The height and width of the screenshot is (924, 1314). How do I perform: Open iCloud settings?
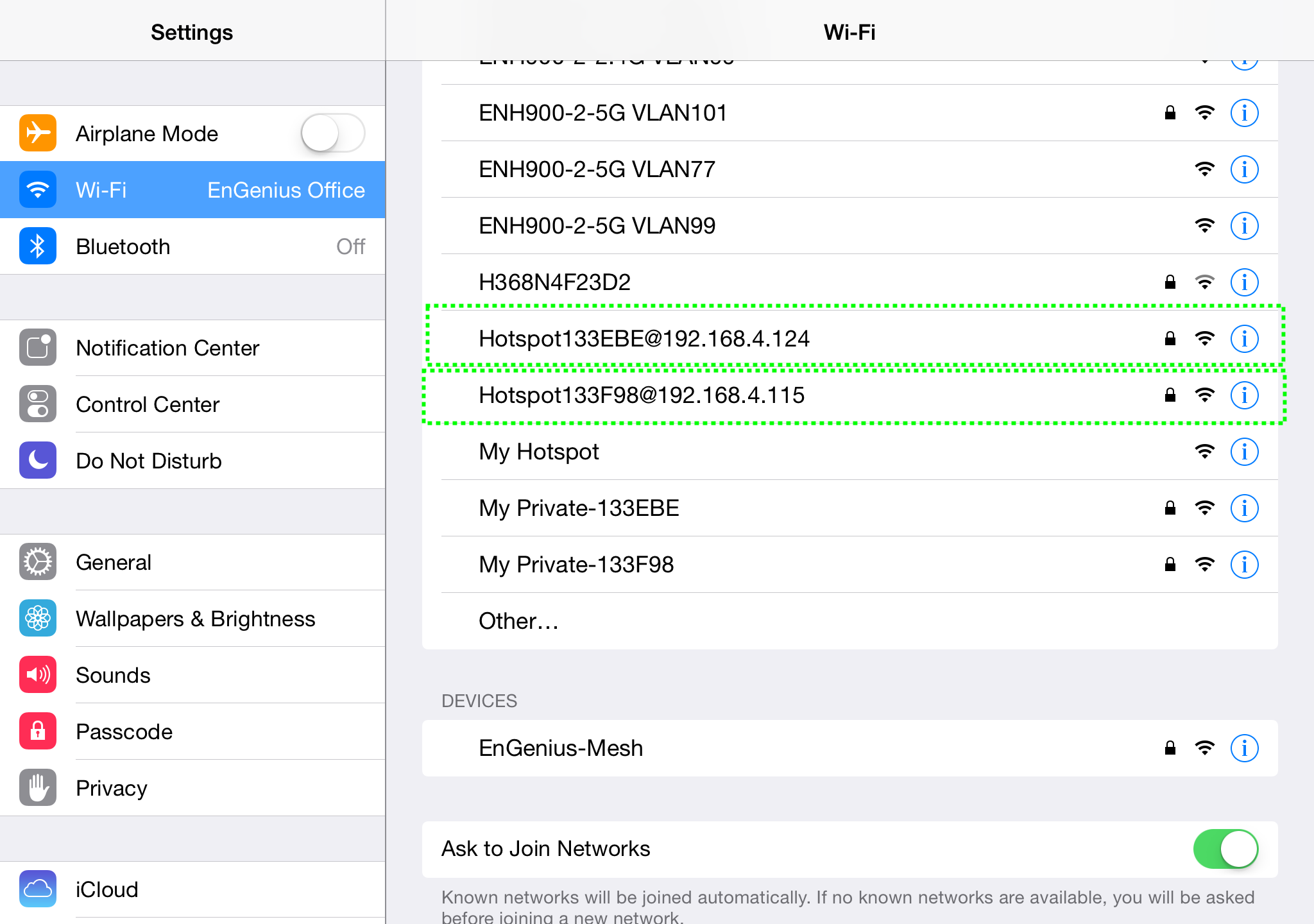click(x=192, y=889)
